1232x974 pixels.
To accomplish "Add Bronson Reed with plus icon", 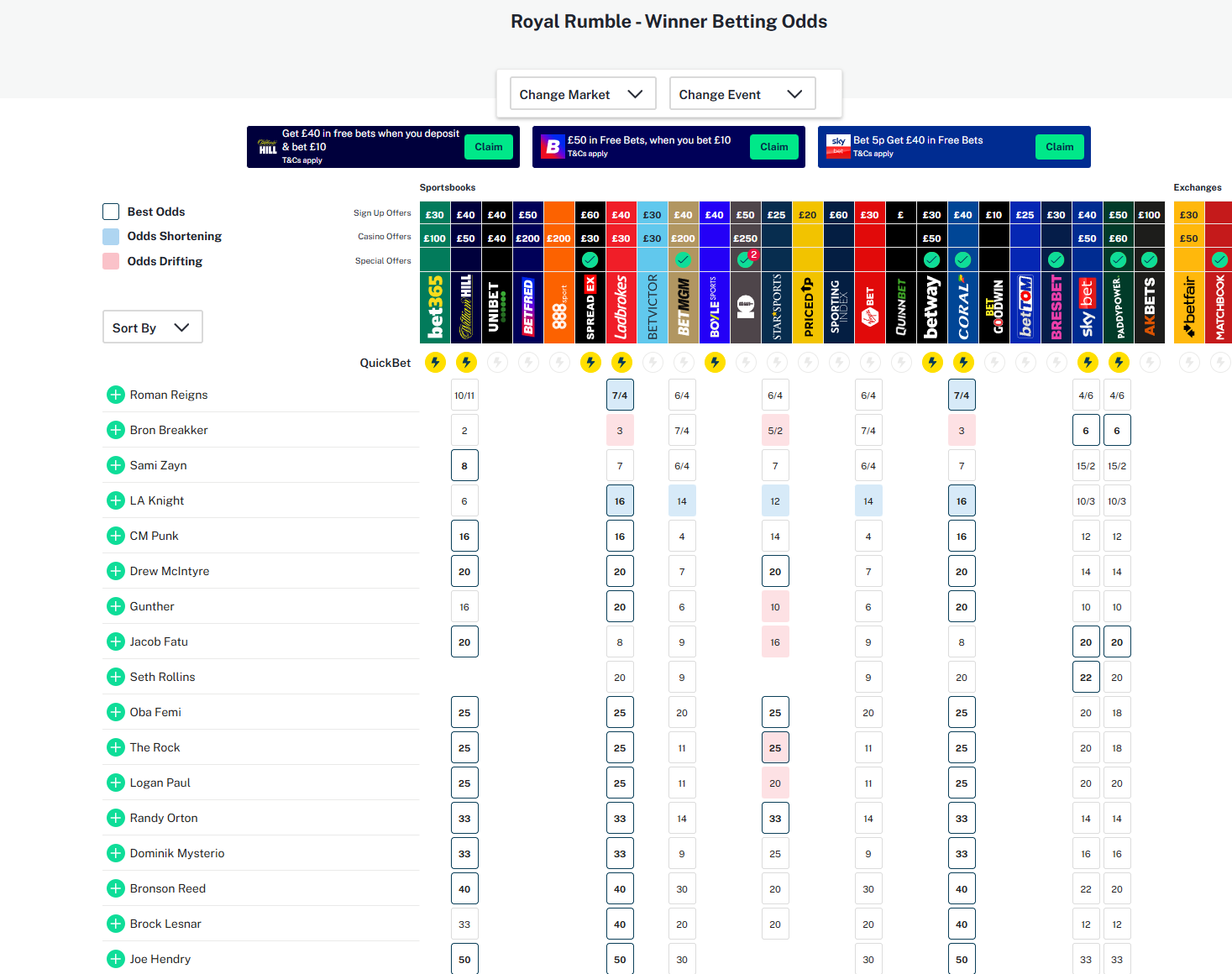I will [116, 888].
